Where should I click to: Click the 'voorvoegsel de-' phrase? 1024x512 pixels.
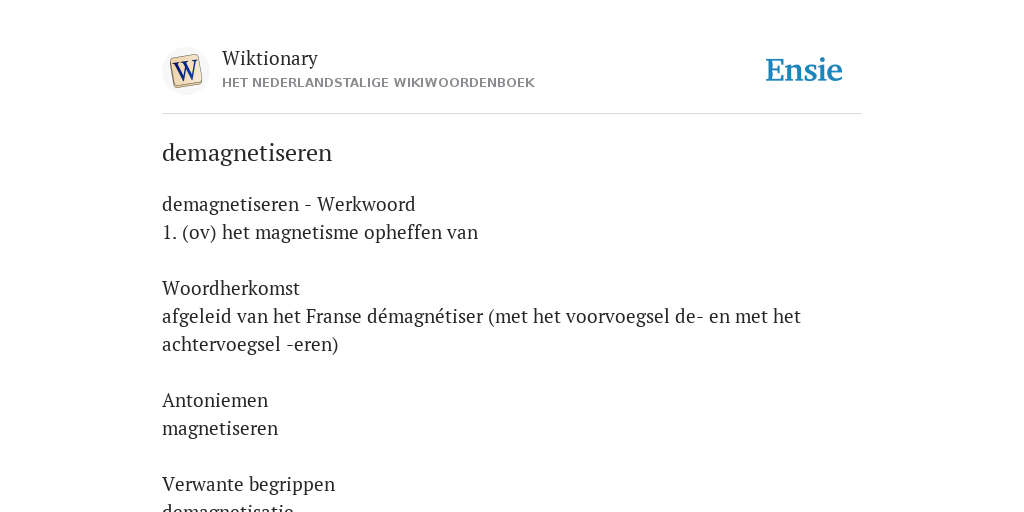tap(635, 317)
